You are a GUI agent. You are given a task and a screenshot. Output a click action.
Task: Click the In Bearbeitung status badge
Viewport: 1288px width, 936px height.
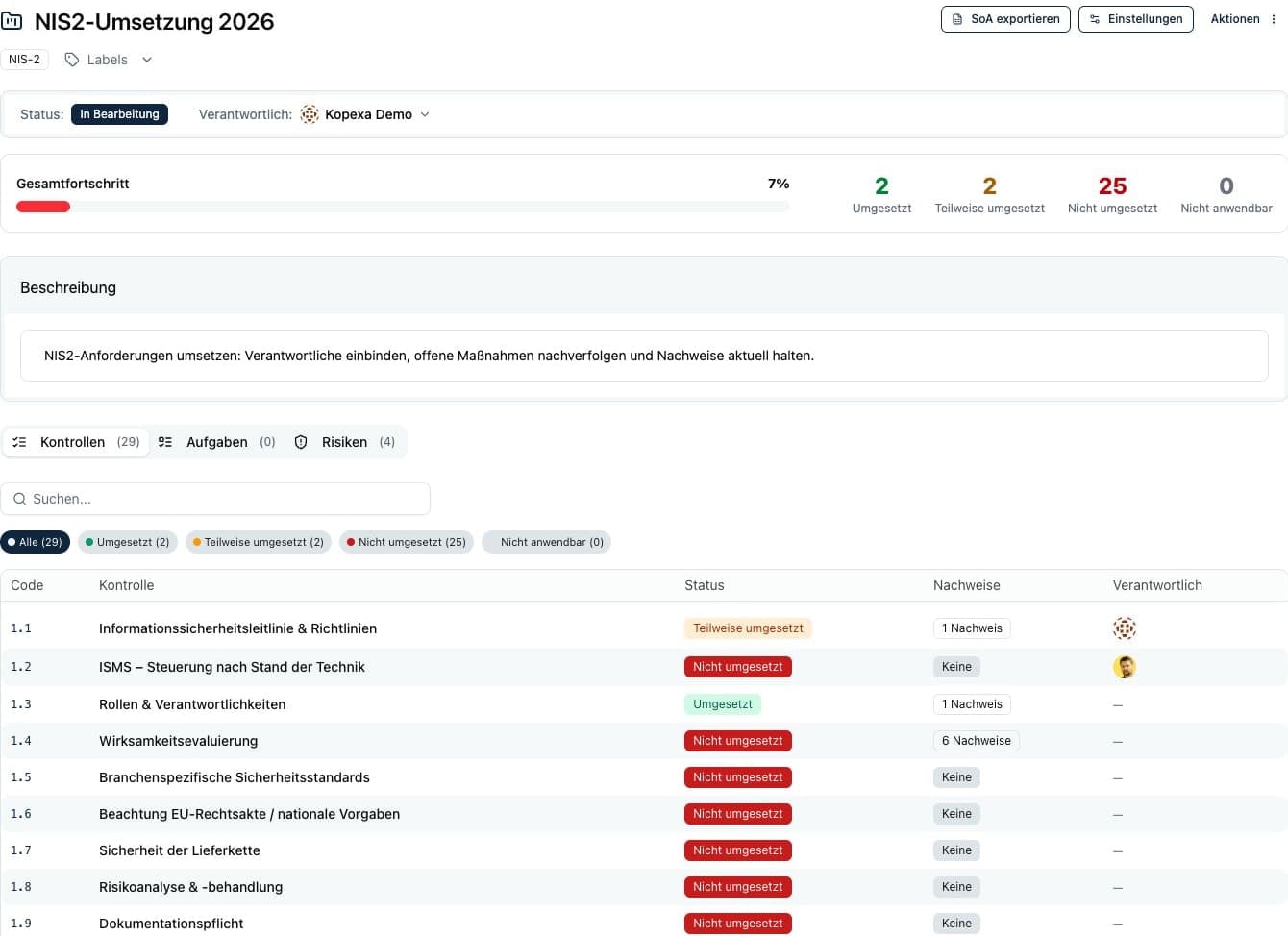coord(119,114)
